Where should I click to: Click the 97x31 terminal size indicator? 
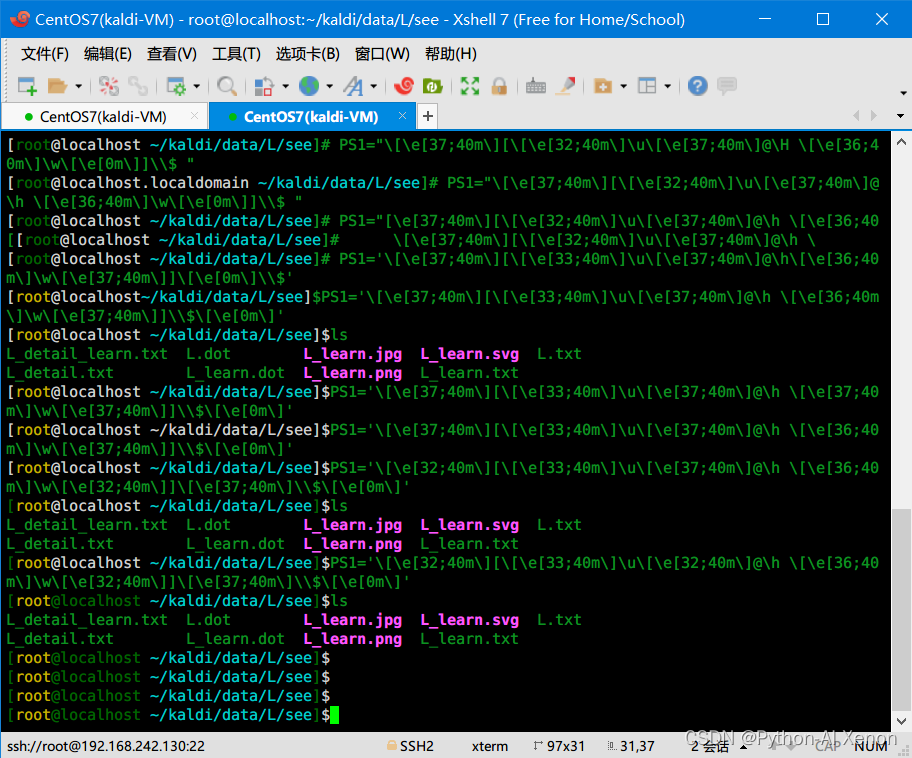[559, 746]
